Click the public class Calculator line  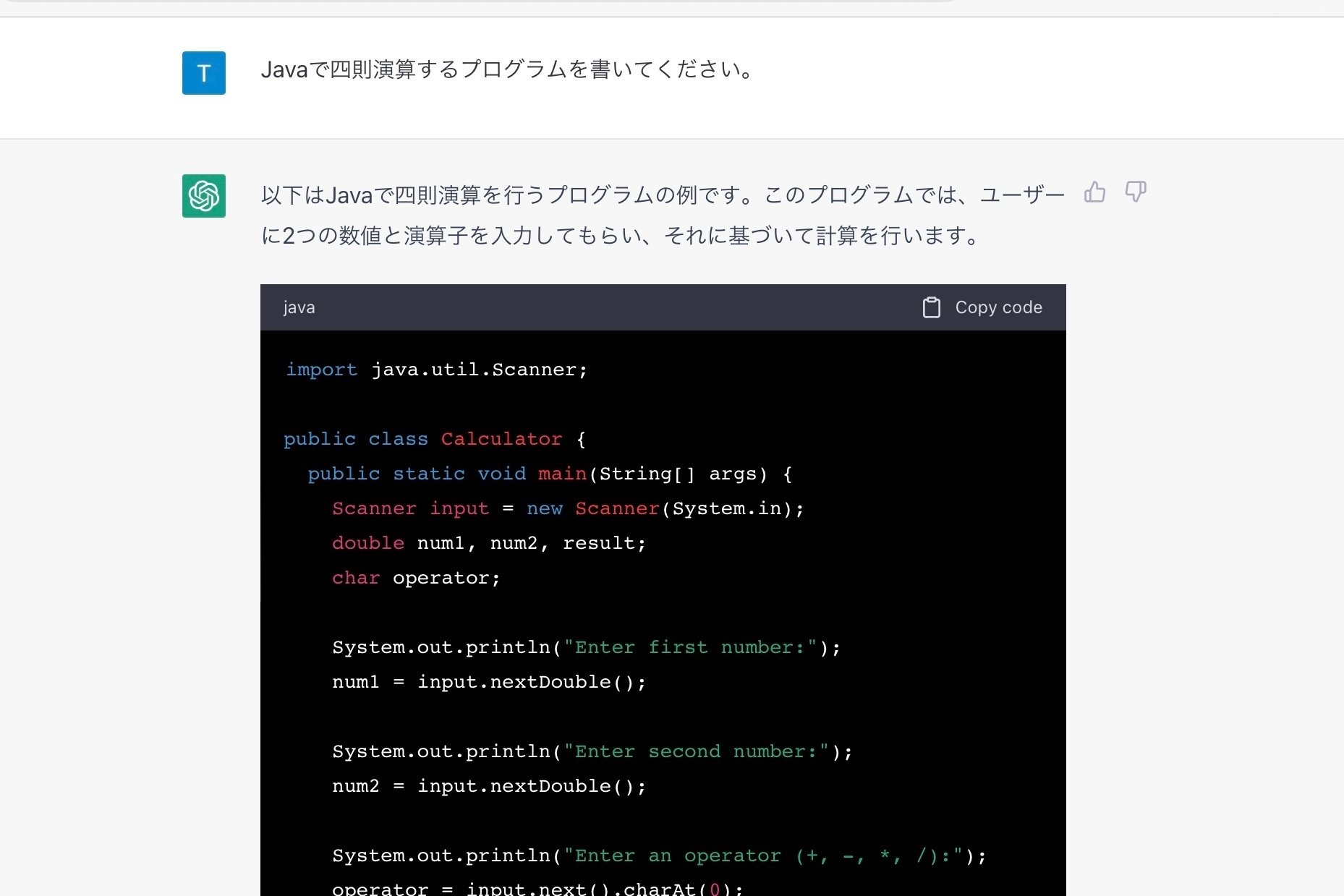435,439
